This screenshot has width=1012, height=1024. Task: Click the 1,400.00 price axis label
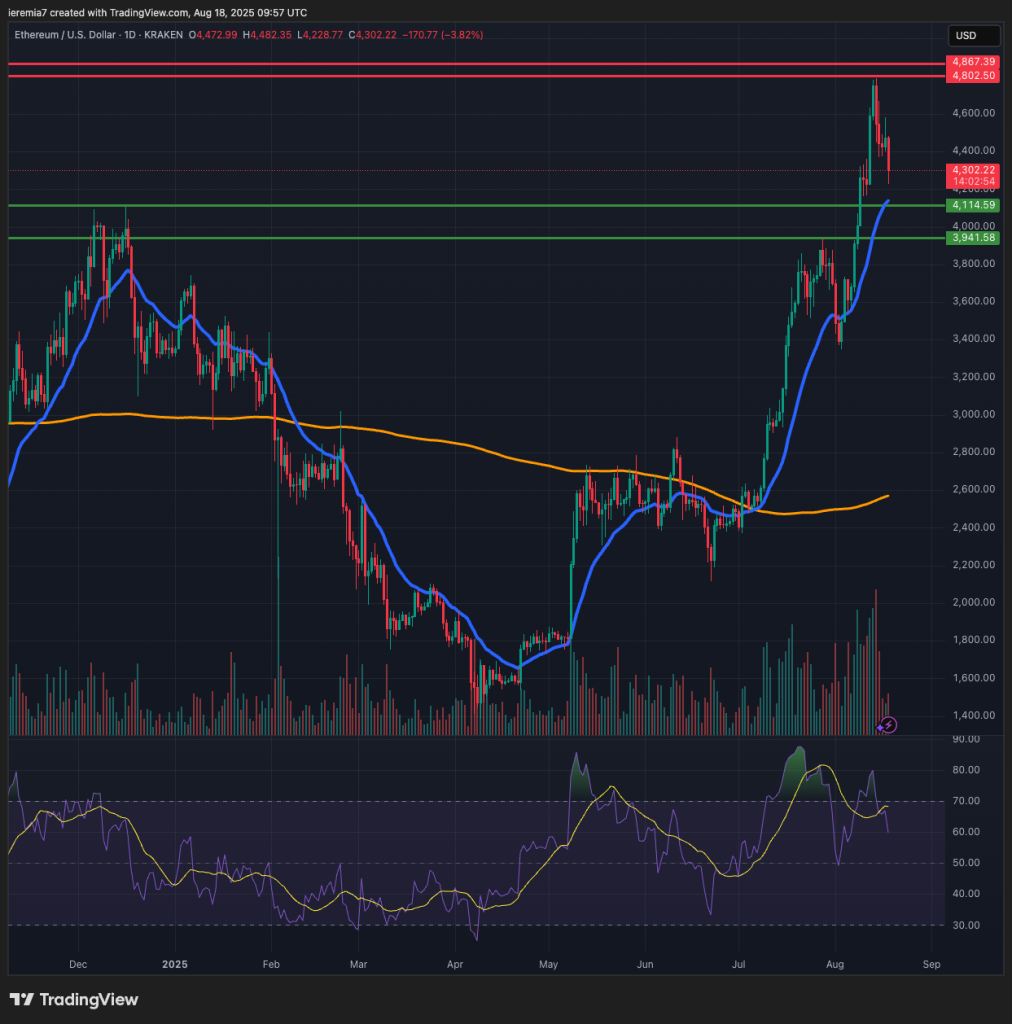973,715
